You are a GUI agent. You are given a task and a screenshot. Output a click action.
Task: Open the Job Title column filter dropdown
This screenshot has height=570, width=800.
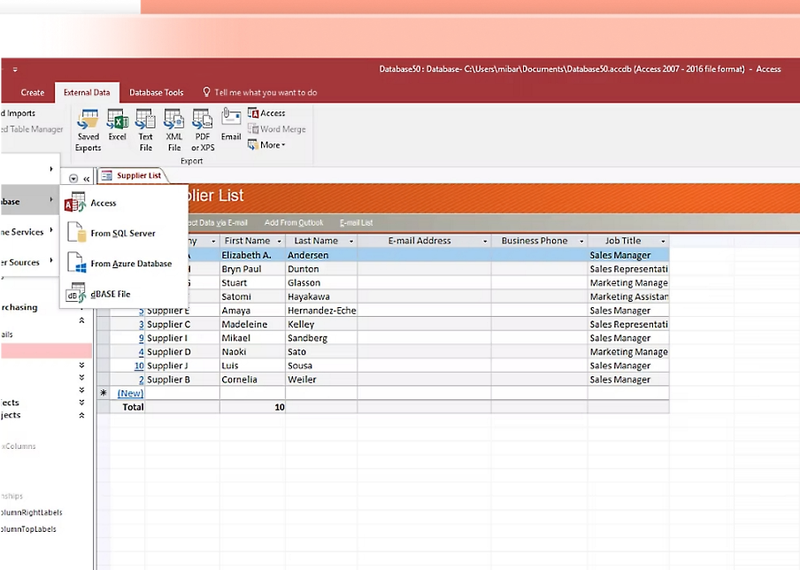[x=663, y=241]
